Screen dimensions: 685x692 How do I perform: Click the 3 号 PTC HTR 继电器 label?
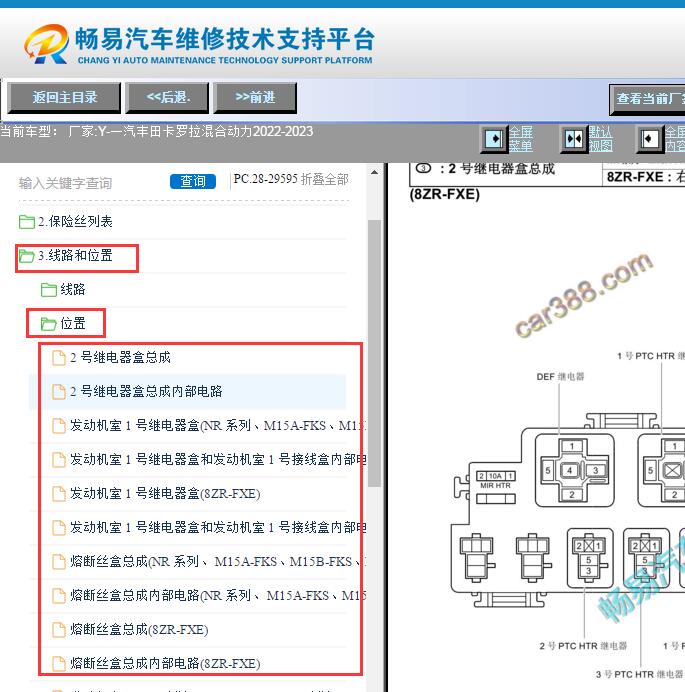(x=639, y=674)
